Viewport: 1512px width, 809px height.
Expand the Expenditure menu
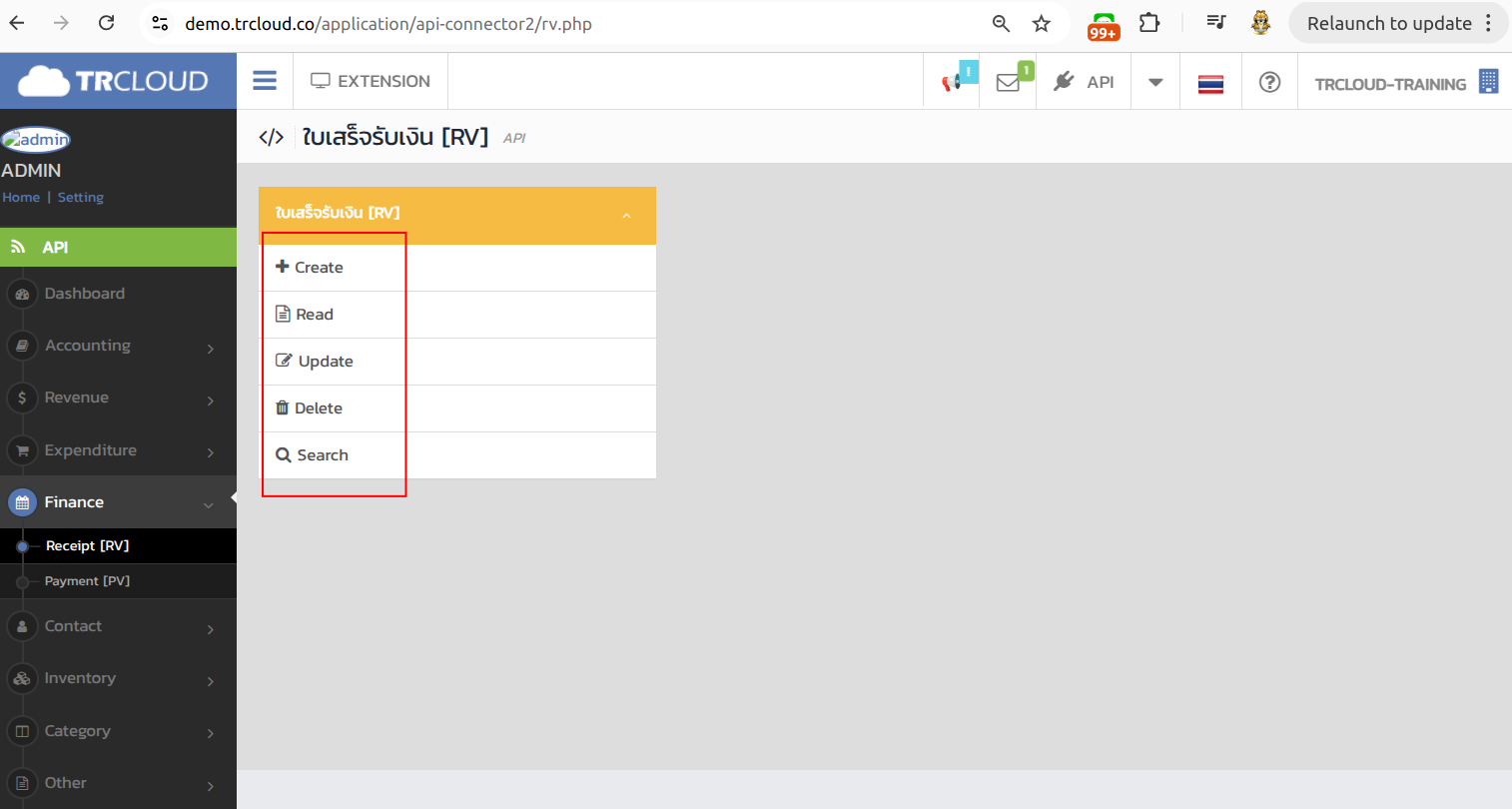(x=118, y=450)
